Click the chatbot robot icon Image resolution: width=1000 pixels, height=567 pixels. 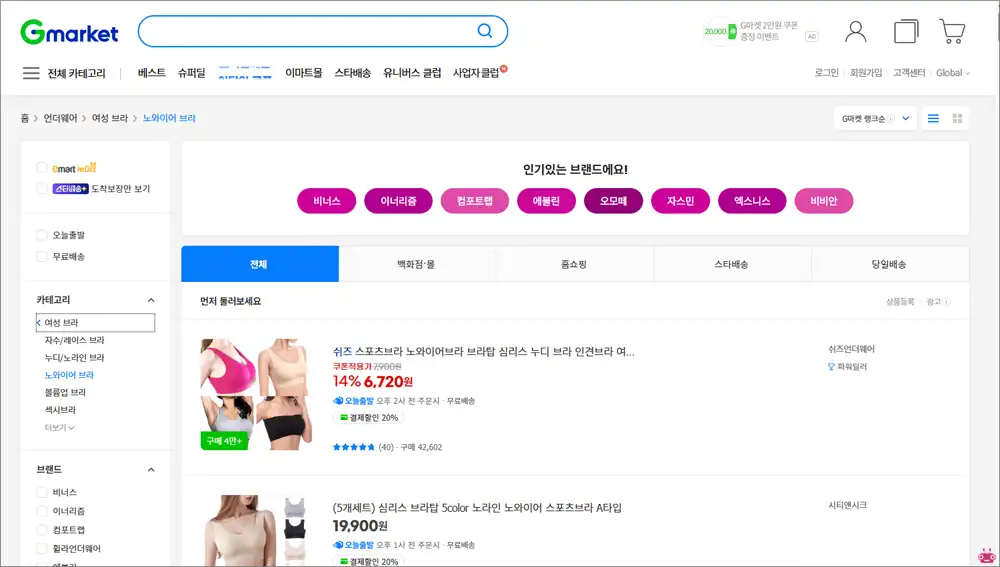pyautogui.click(x=986, y=556)
